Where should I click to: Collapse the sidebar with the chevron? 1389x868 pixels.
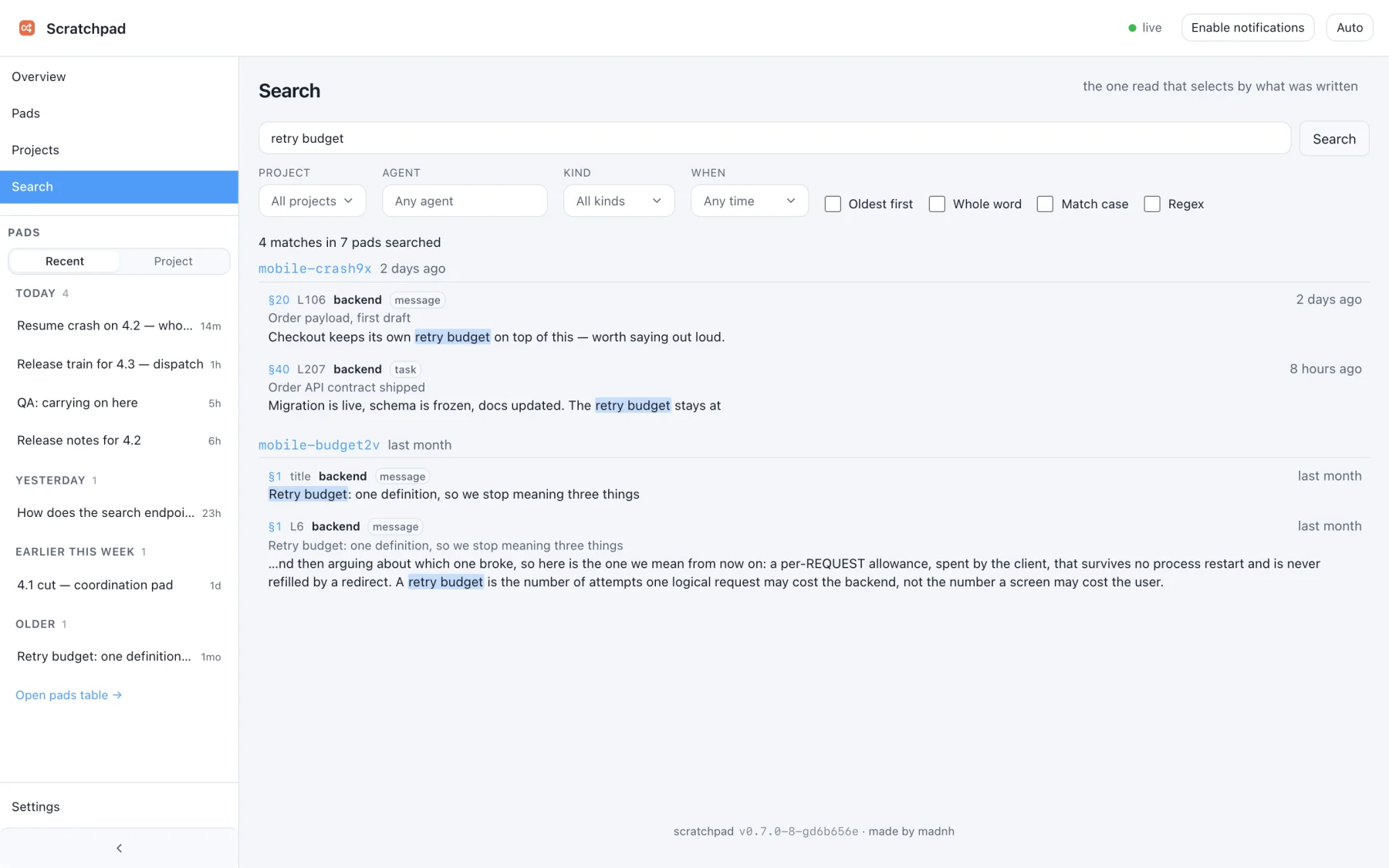point(119,848)
